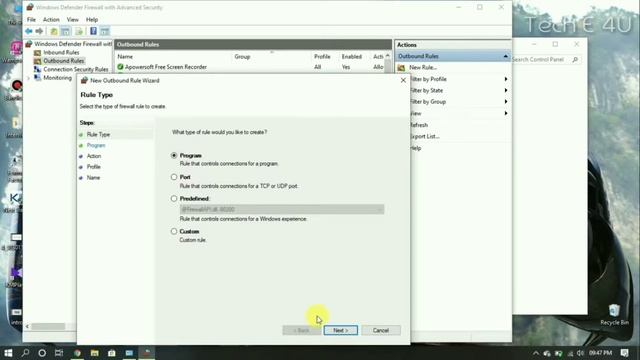Expand Filter by State submenu arrow
The image size is (640, 360).
point(506,91)
